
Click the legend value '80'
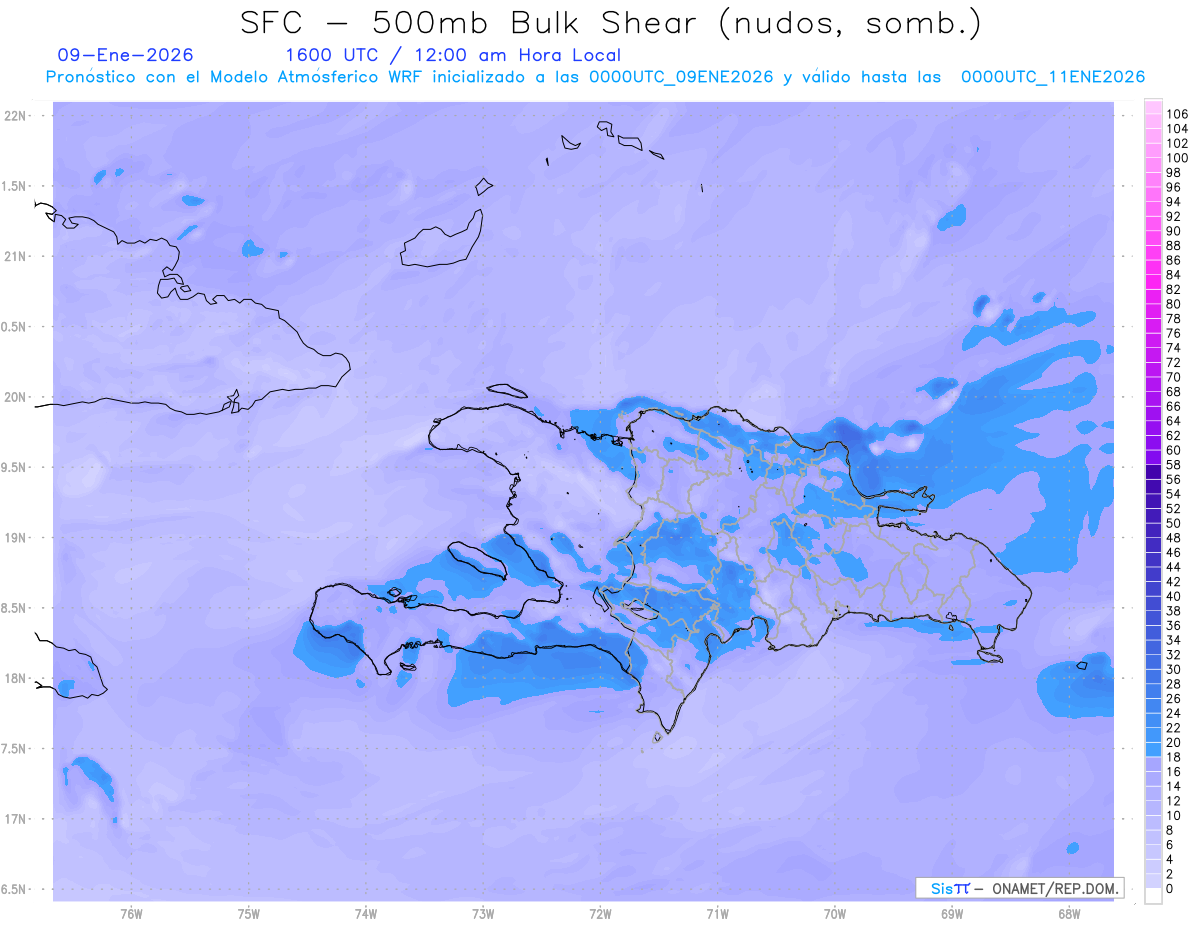1174,304
